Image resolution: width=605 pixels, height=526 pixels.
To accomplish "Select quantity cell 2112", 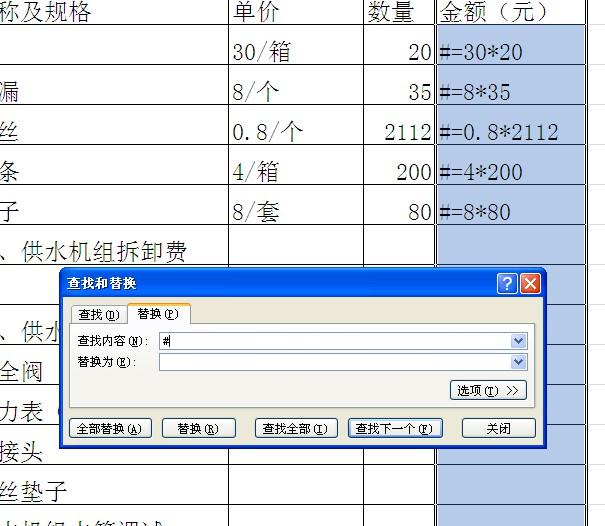I will (399, 125).
